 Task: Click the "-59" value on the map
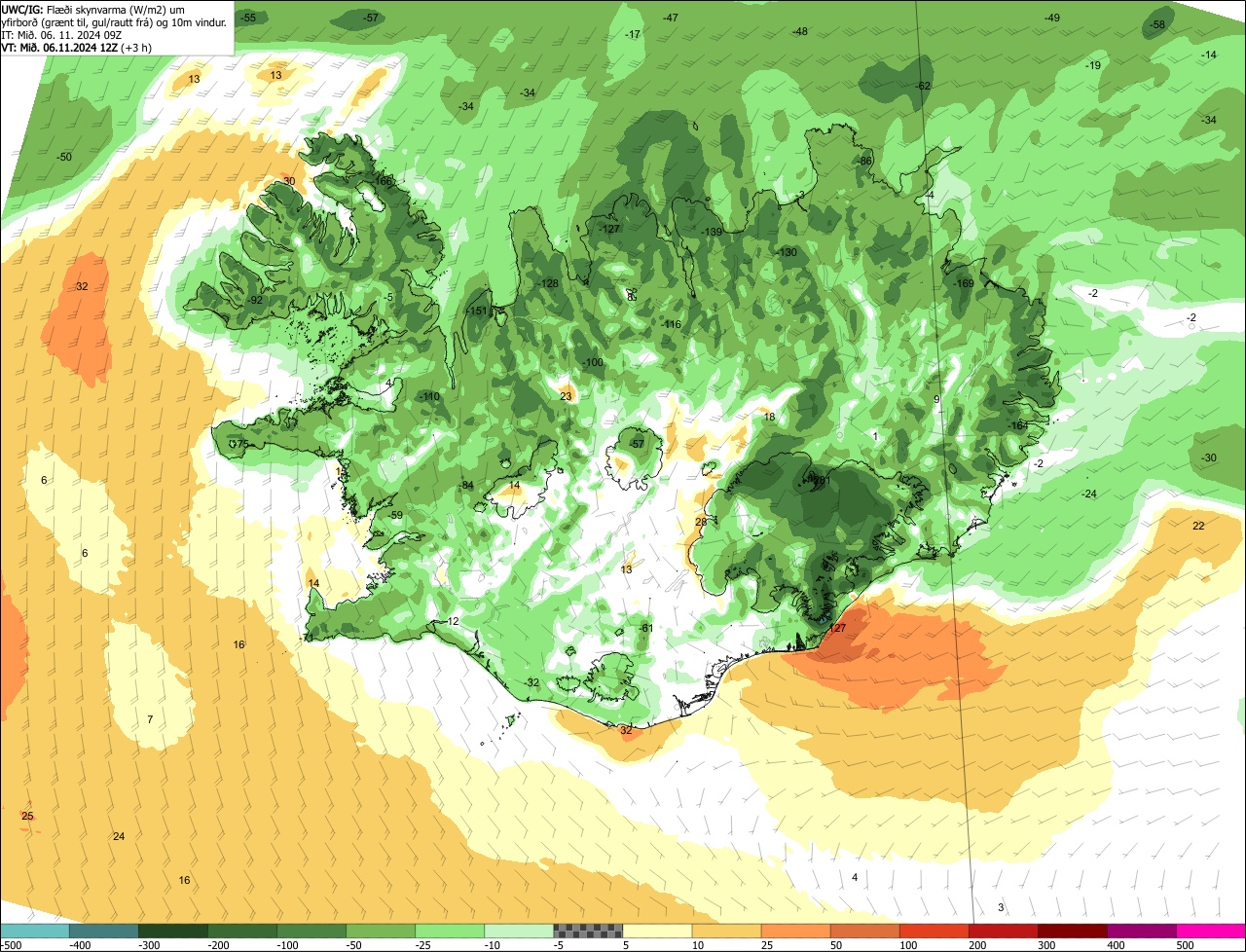coord(395,515)
